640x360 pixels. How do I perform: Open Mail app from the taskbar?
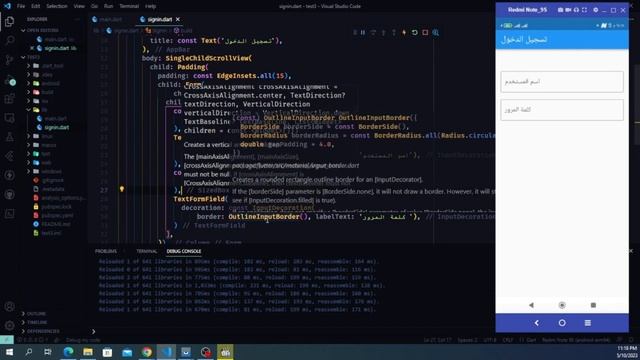[x=127, y=351]
